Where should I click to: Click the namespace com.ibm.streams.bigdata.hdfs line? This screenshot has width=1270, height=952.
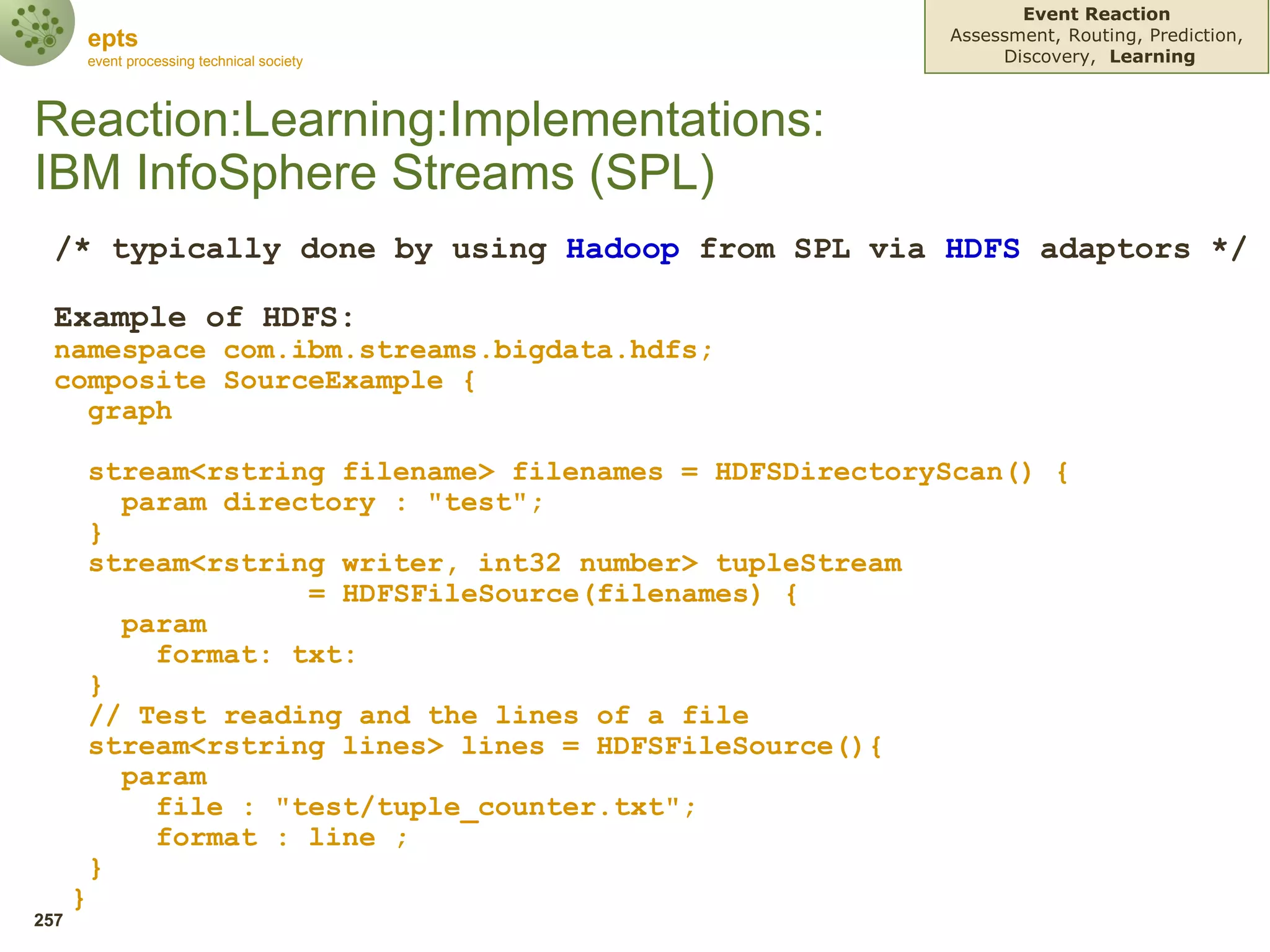[x=383, y=350]
